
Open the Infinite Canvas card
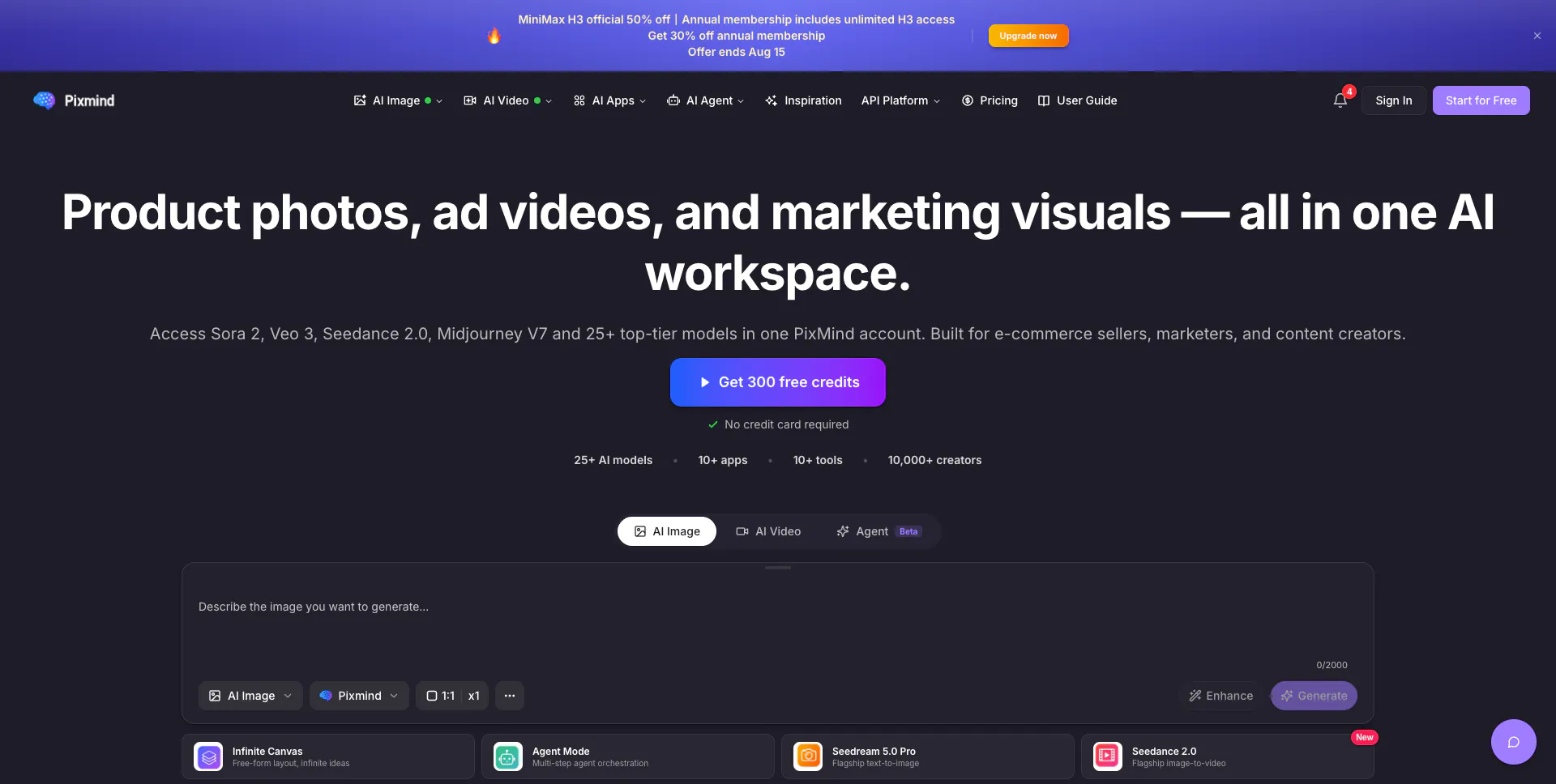328,756
